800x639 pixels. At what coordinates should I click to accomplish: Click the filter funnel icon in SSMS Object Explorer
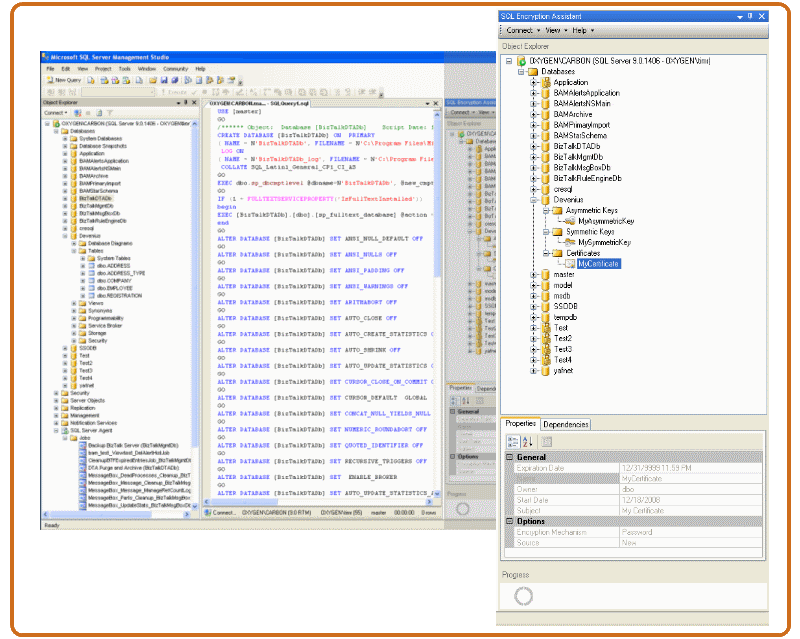(x=110, y=113)
